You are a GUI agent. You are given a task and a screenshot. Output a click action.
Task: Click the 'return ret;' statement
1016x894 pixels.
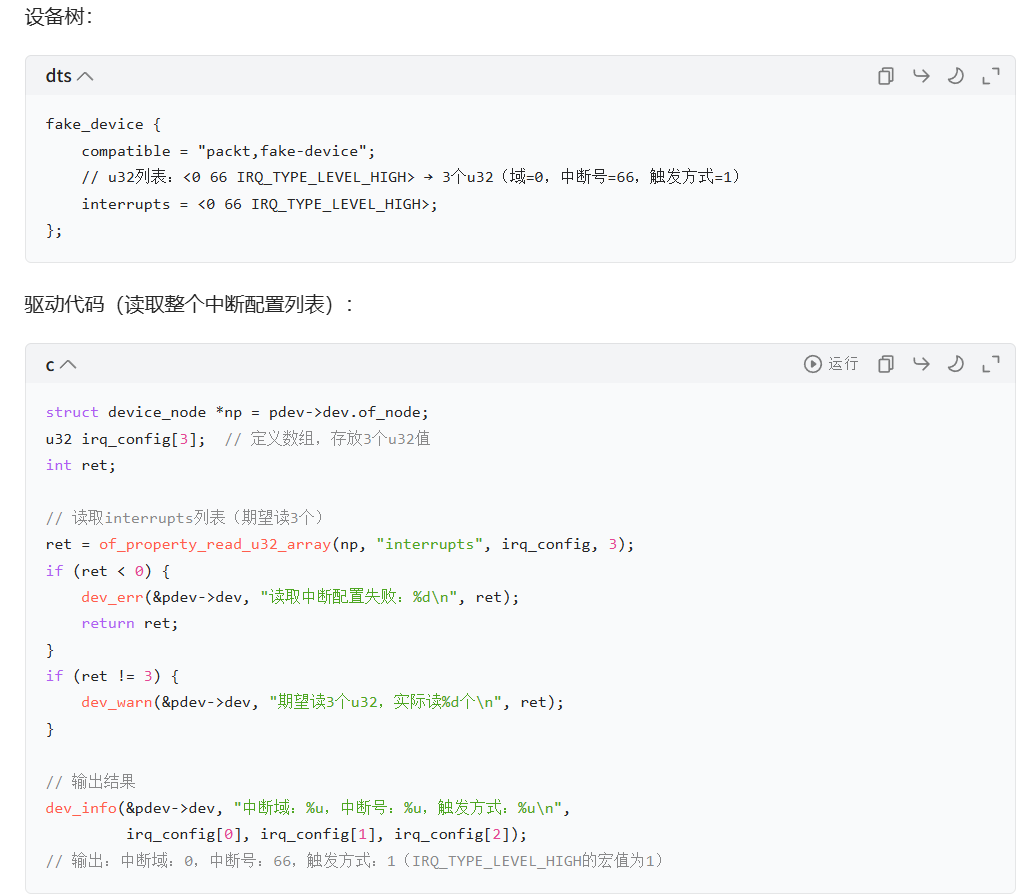click(130, 623)
